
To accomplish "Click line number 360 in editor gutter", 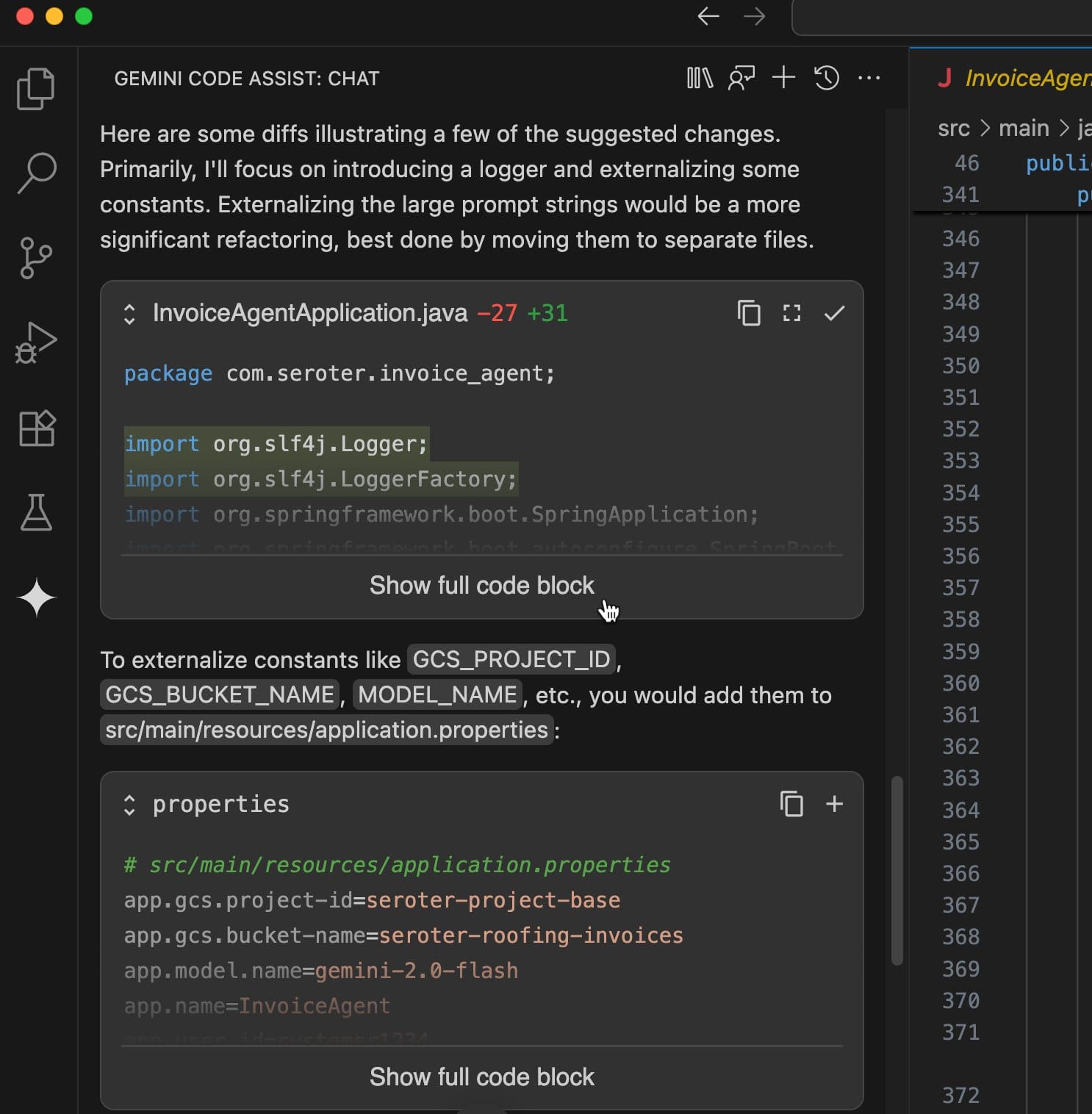I will (960, 683).
